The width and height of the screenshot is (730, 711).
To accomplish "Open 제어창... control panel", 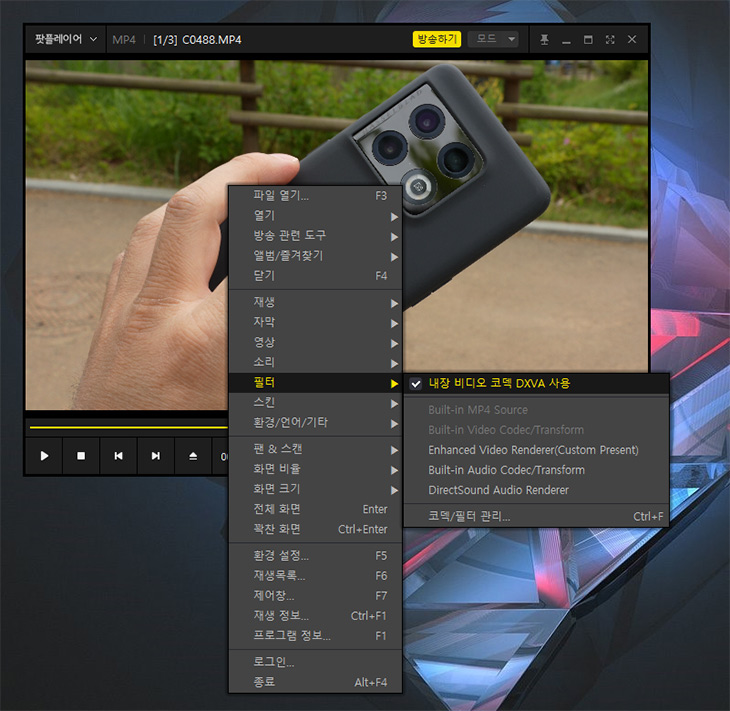I will [315, 596].
